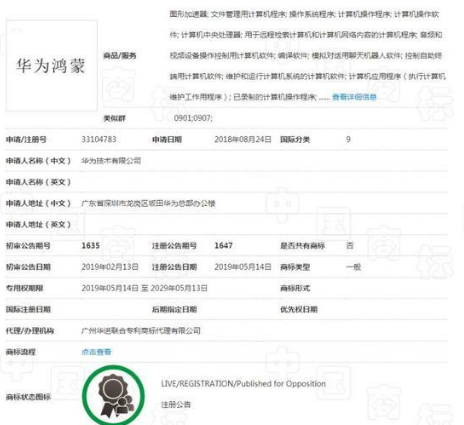Click the 是否共有商标 label
Viewport: 464px width, 425px height.
(x=302, y=246)
